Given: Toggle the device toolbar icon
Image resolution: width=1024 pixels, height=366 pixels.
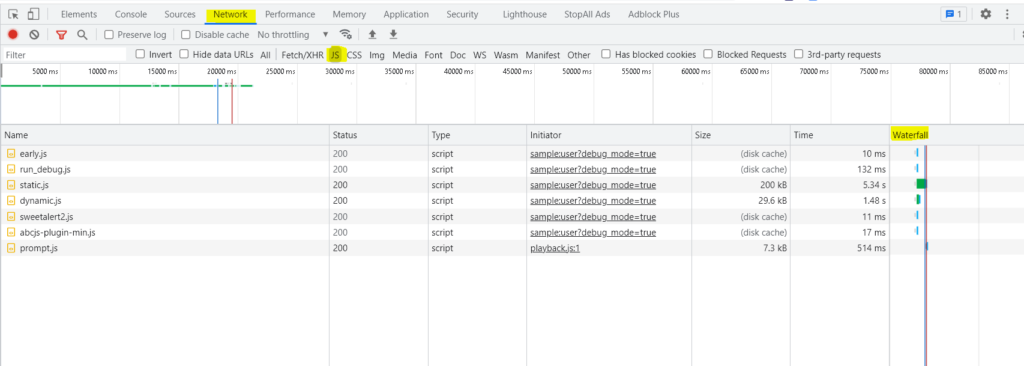Looking at the screenshot, I should click(x=33, y=14).
